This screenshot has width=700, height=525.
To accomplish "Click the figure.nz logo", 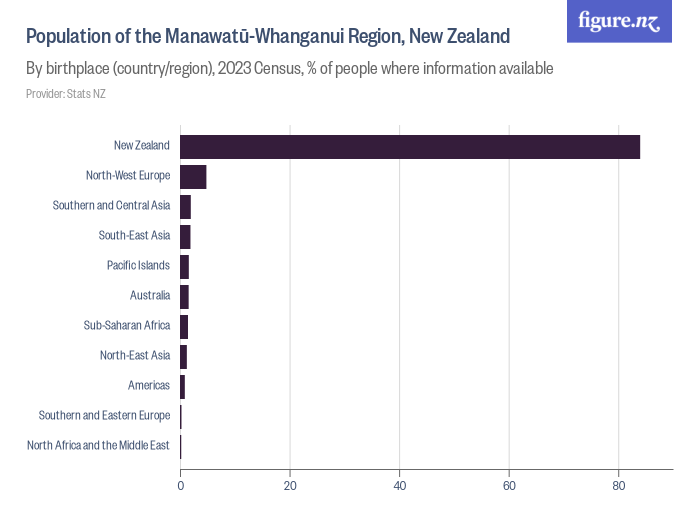I will pos(619,21).
